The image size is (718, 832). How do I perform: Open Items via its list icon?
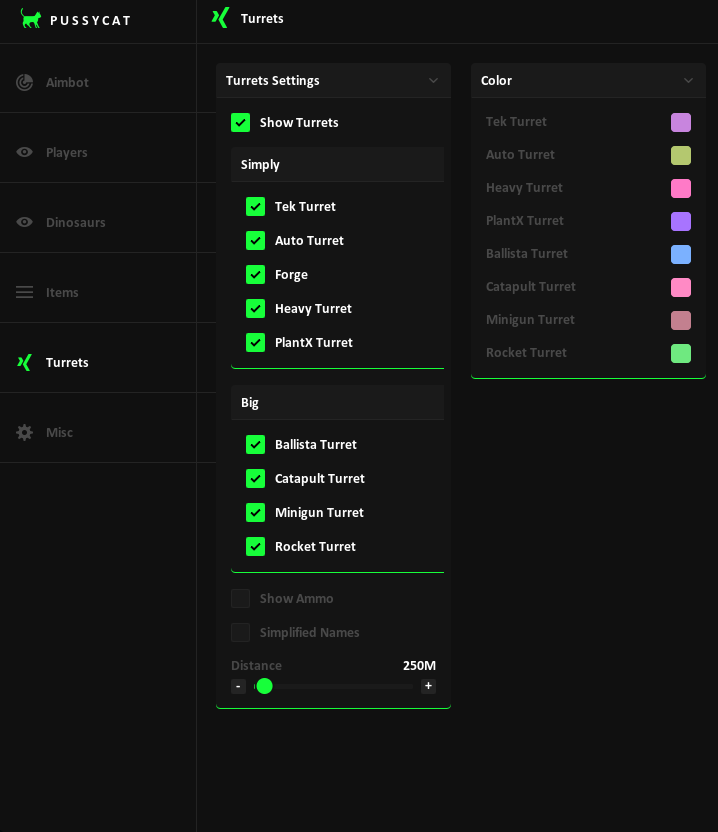(x=25, y=293)
